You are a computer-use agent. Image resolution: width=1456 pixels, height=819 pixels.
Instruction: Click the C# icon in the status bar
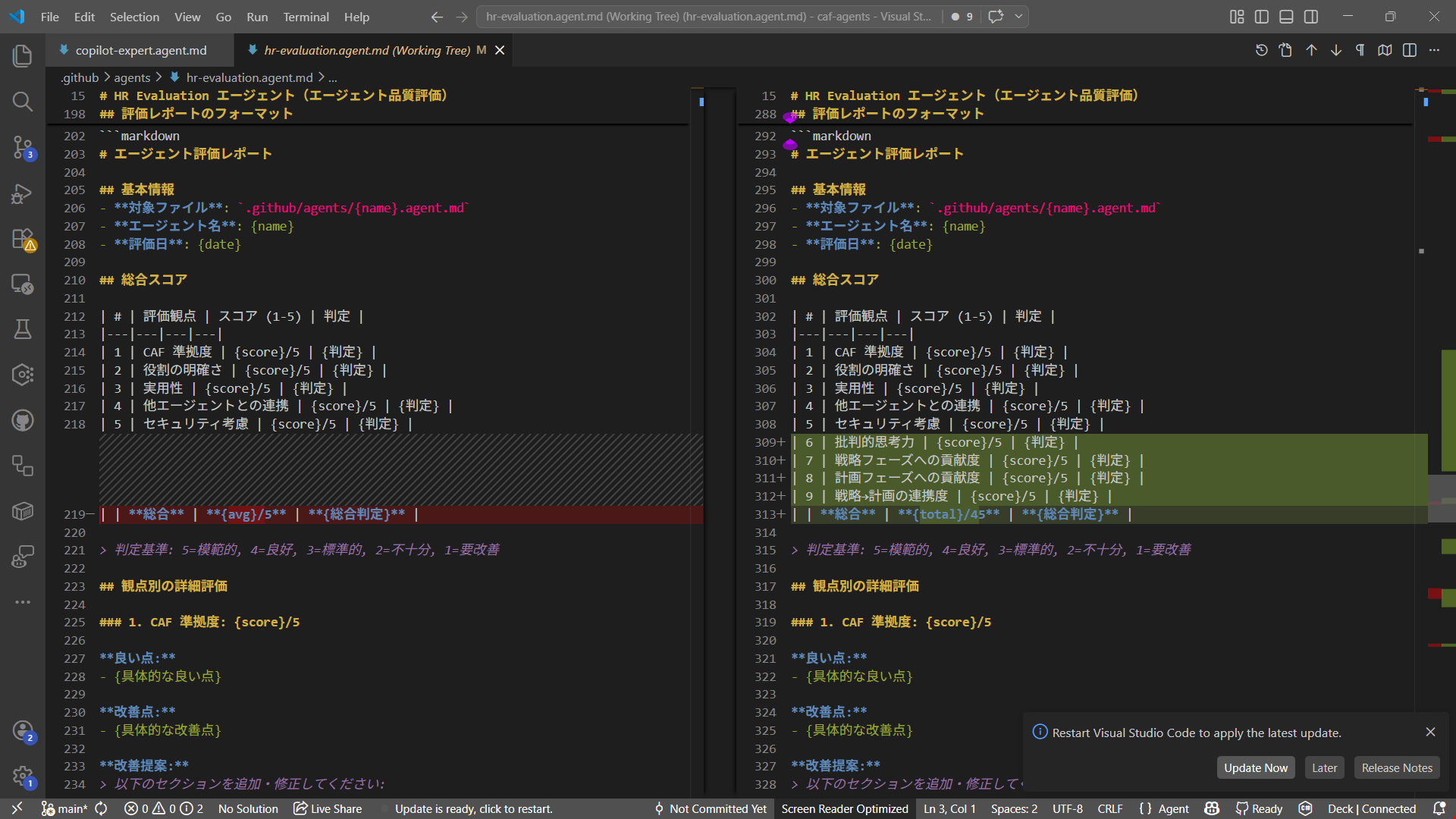pos(1305,809)
